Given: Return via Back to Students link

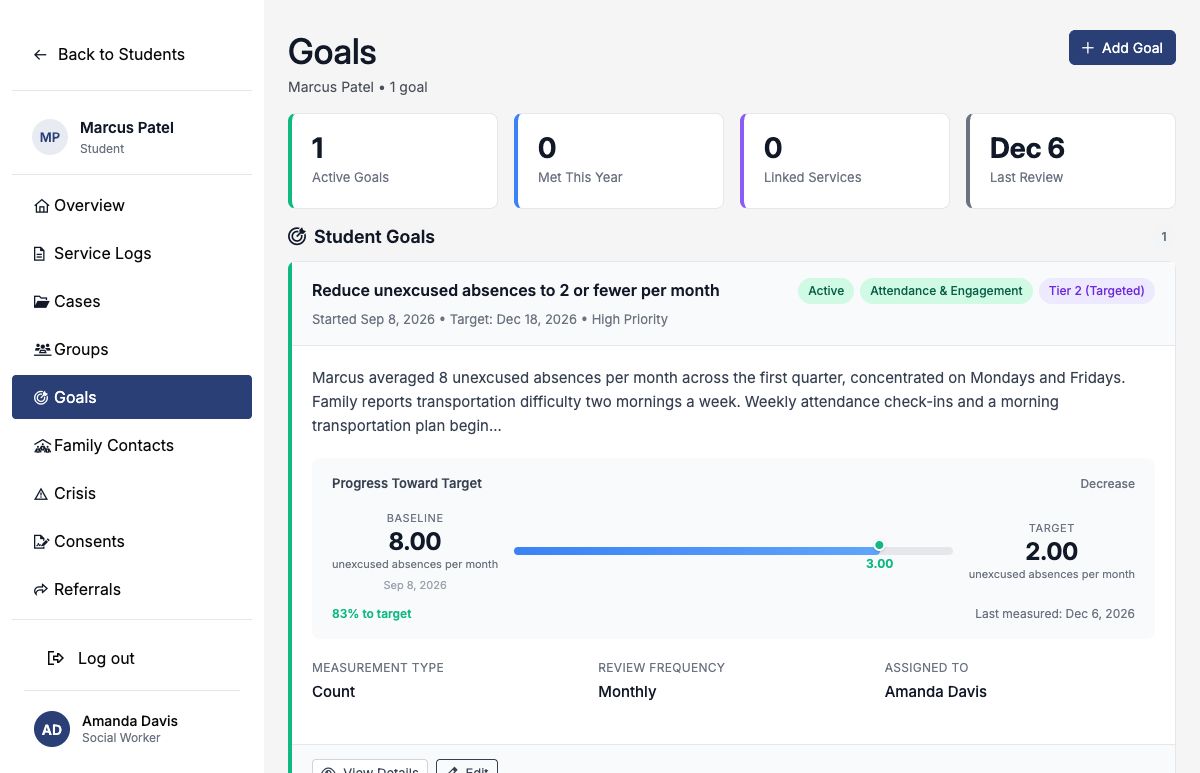Looking at the screenshot, I should (121, 55).
